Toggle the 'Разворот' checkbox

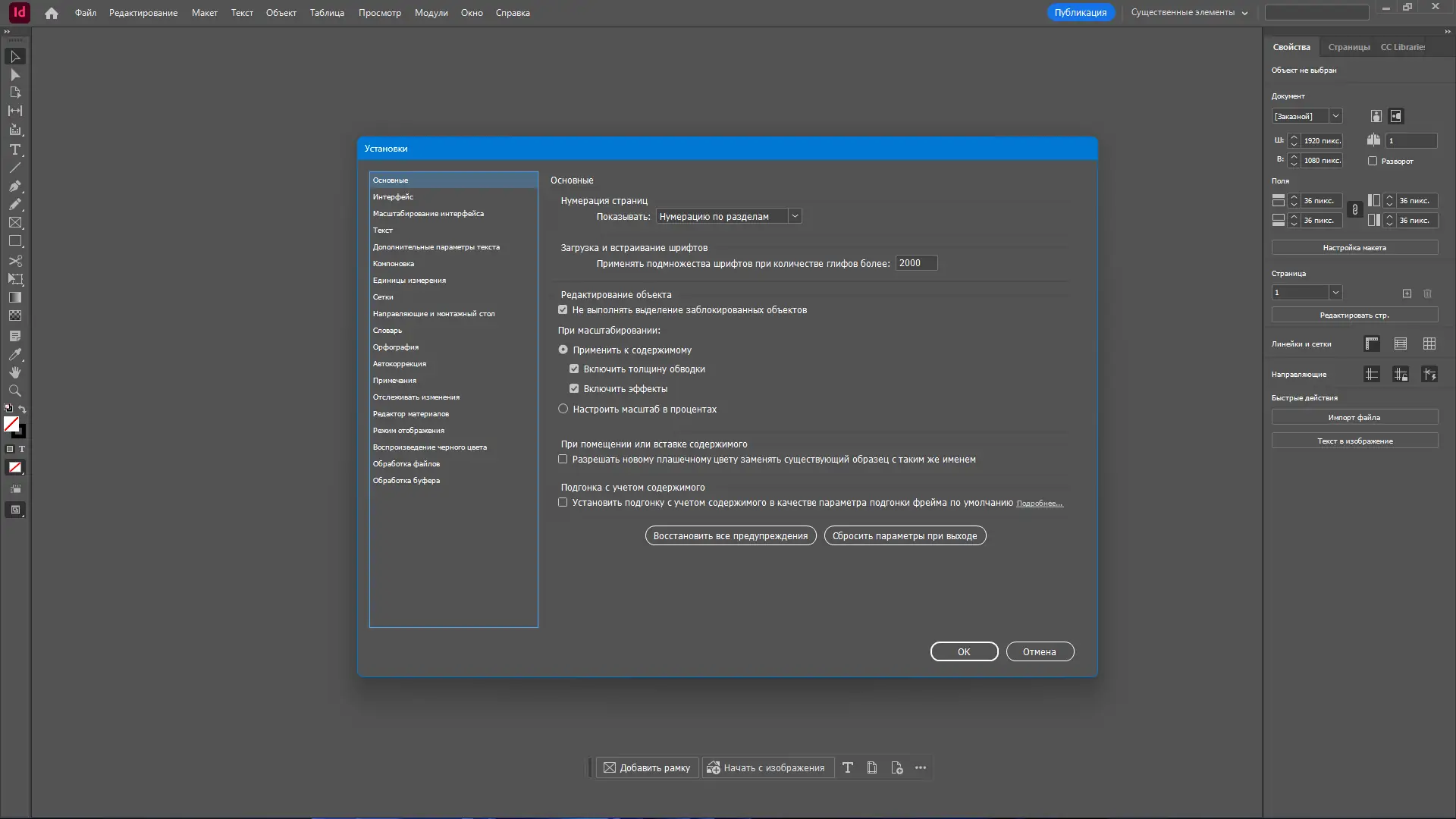click(1372, 161)
